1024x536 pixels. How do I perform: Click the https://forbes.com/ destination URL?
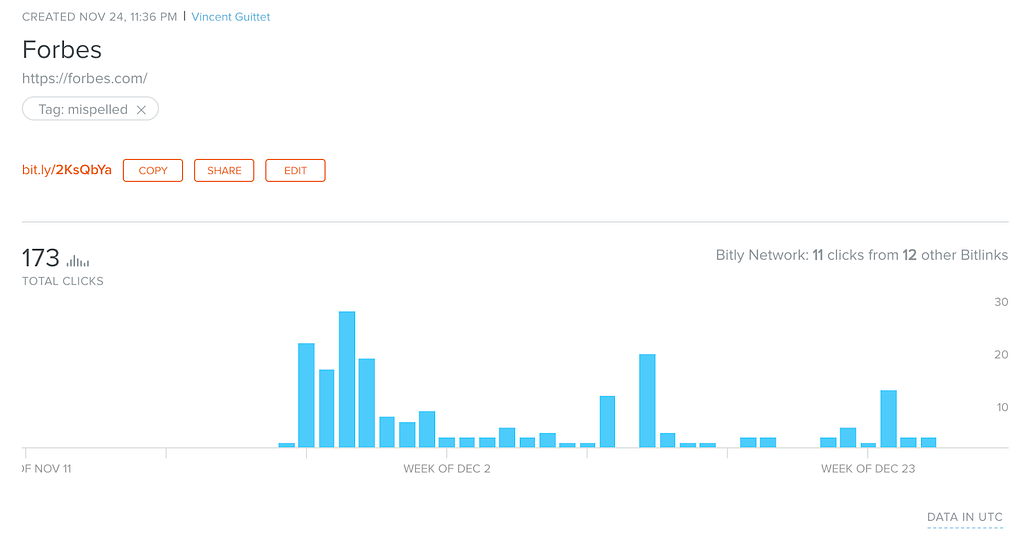[x=85, y=78]
